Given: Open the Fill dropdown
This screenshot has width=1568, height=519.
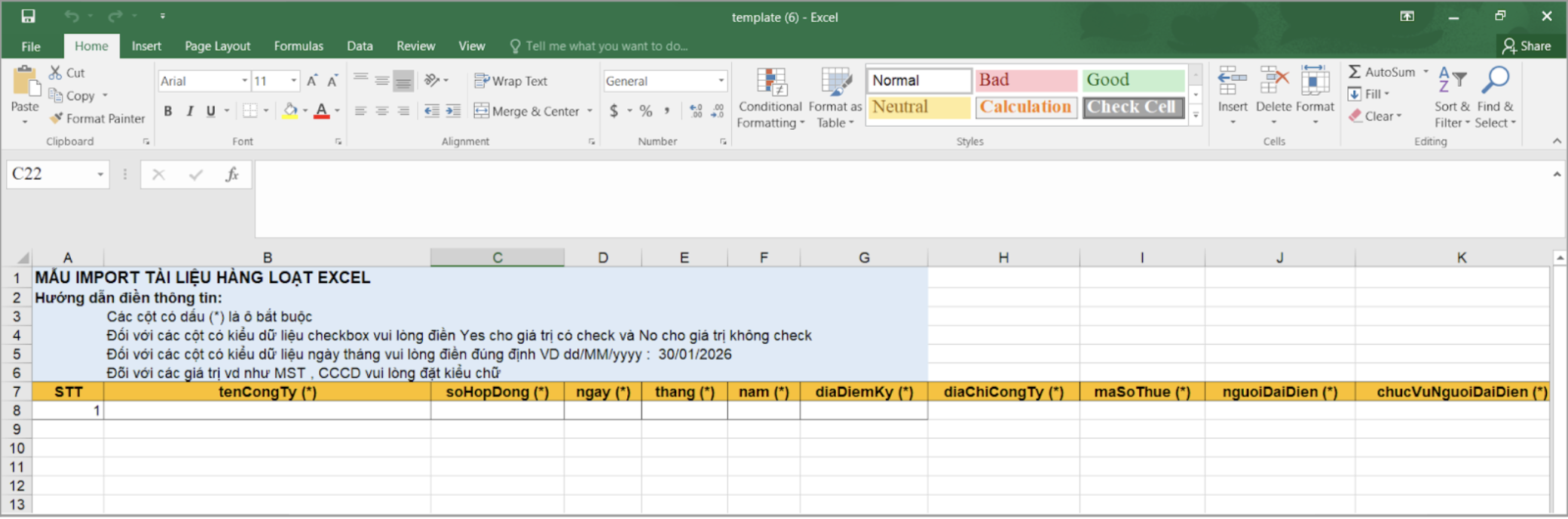Looking at the screenshot, I should coord(1368,94).
